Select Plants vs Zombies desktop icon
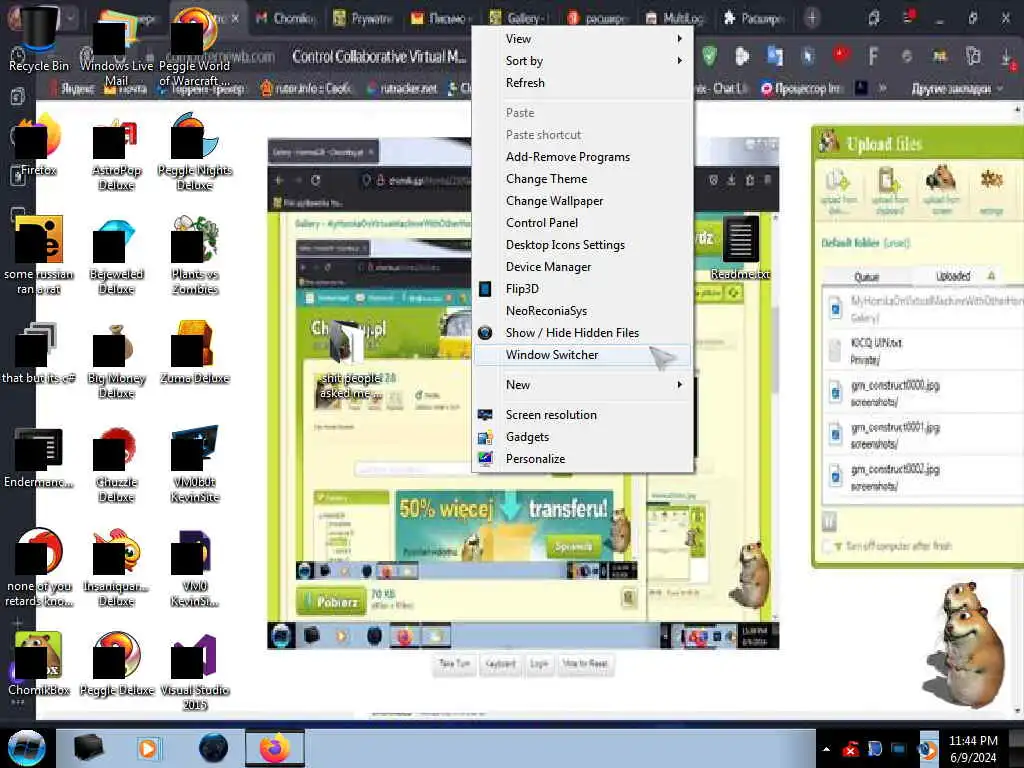 click(195, 257)
